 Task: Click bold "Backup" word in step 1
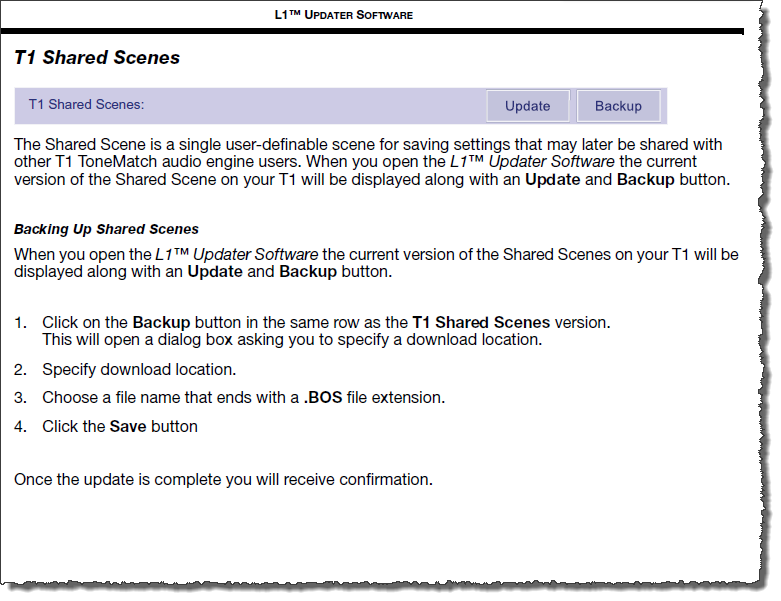pyautogui.click(x=161, y=323)
